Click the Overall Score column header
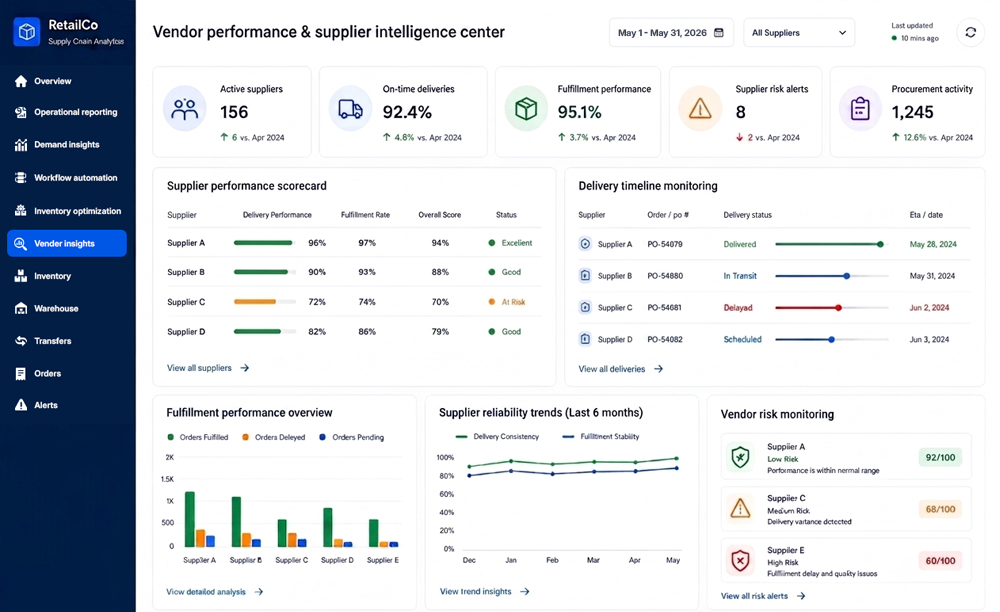 tap(439, 215)
